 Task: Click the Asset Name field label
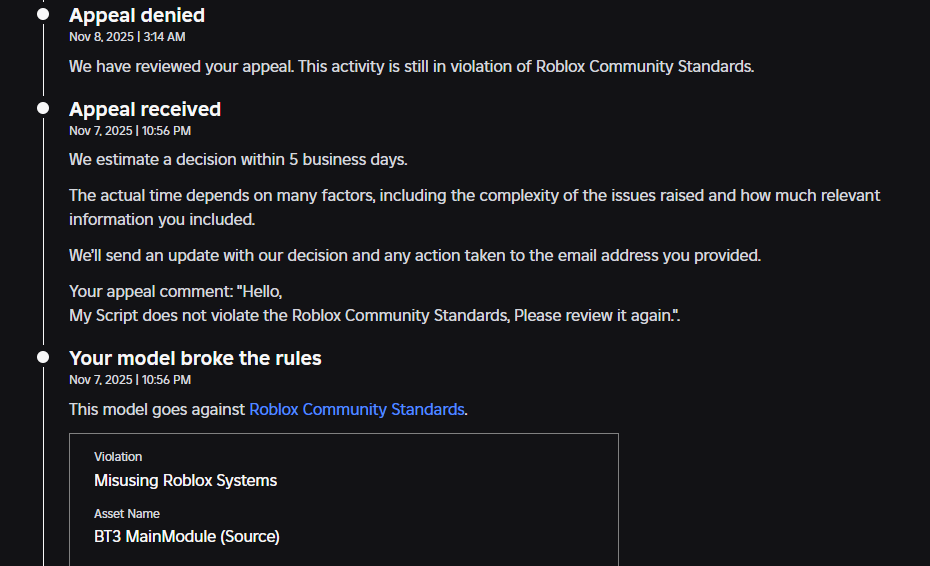point(127,514)
